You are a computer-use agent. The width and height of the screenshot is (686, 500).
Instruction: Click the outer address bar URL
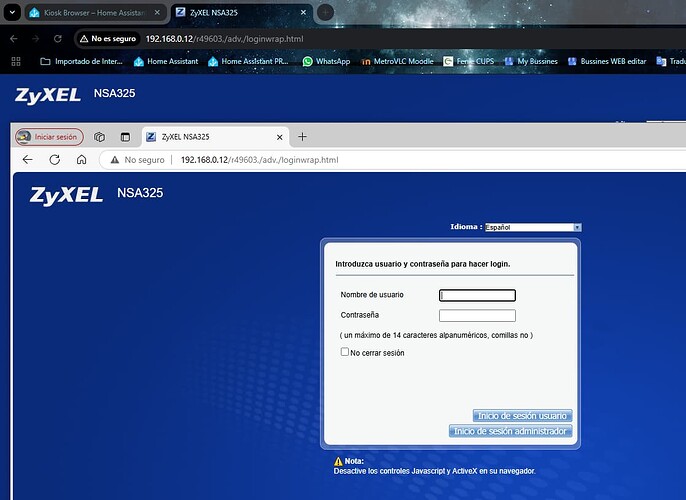pos(224,39)
